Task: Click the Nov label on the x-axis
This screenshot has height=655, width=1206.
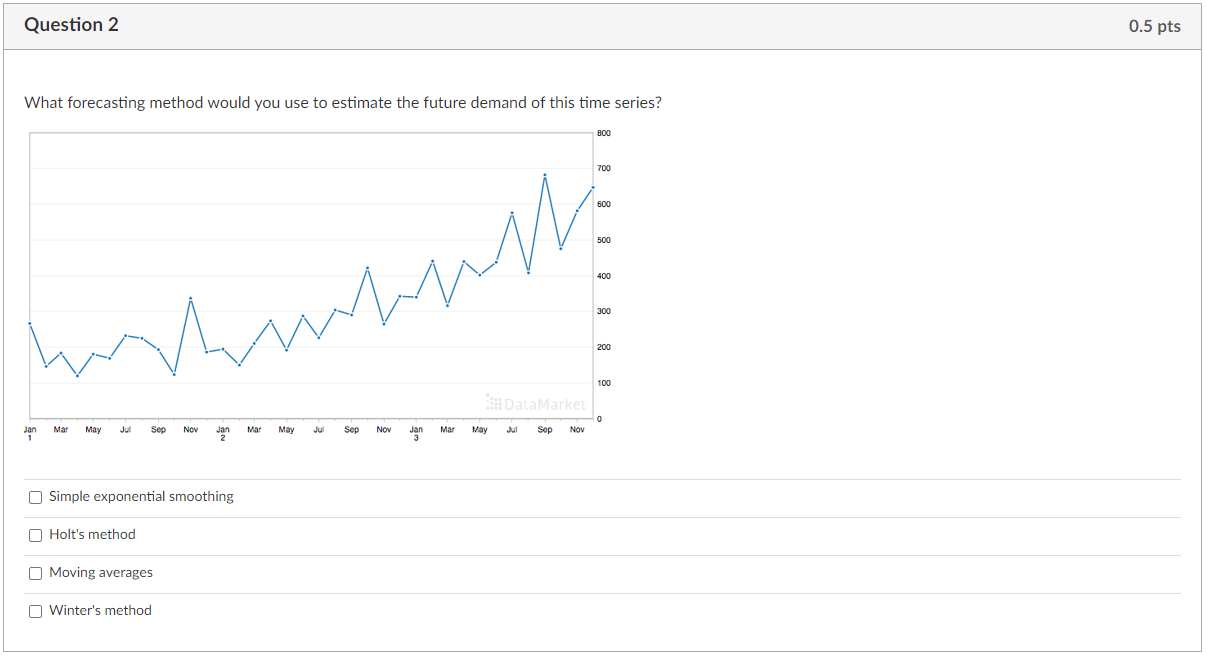Action: (x=578, y=428)
